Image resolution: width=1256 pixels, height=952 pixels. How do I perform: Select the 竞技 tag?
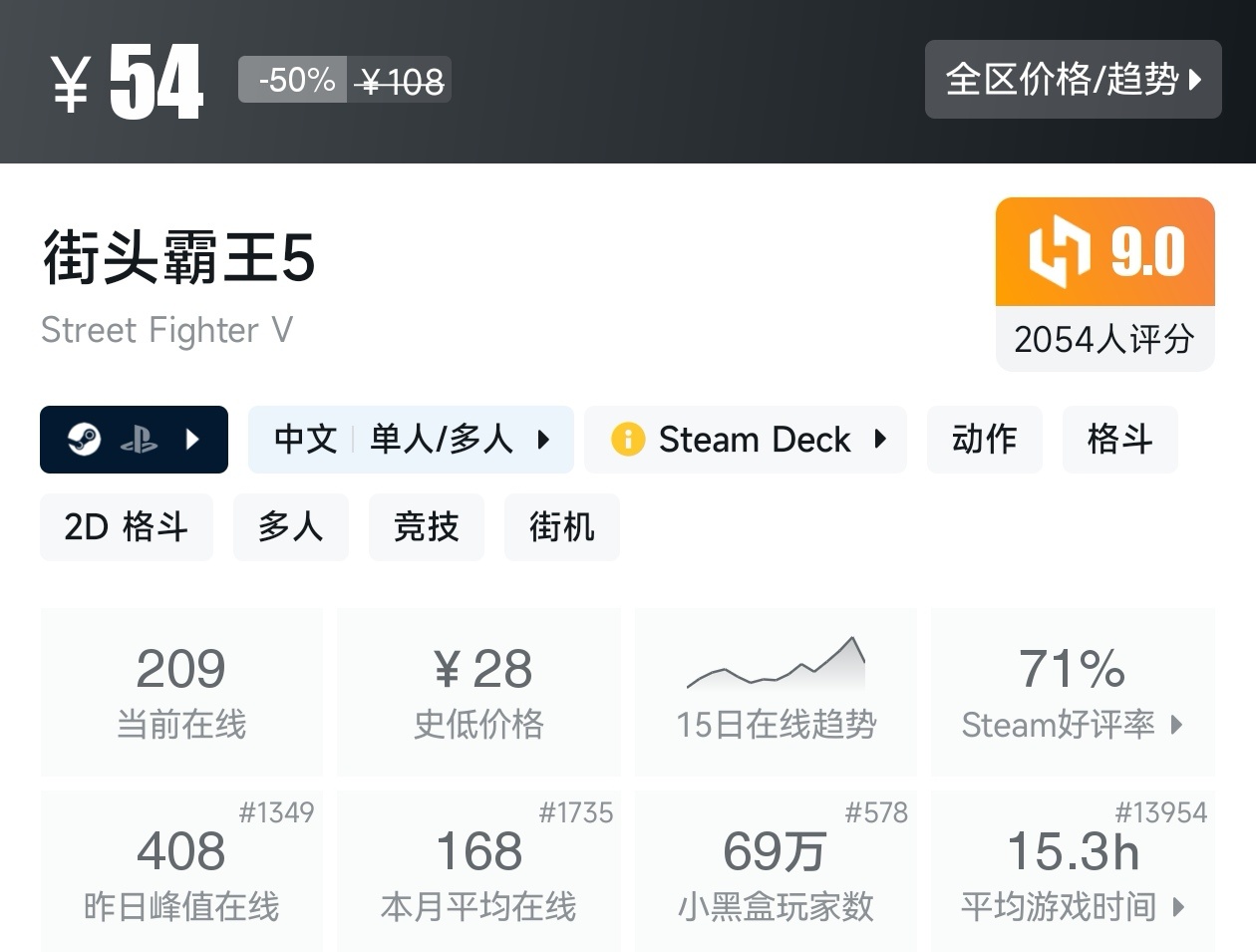pyautogui.click(x=426, y=526)
